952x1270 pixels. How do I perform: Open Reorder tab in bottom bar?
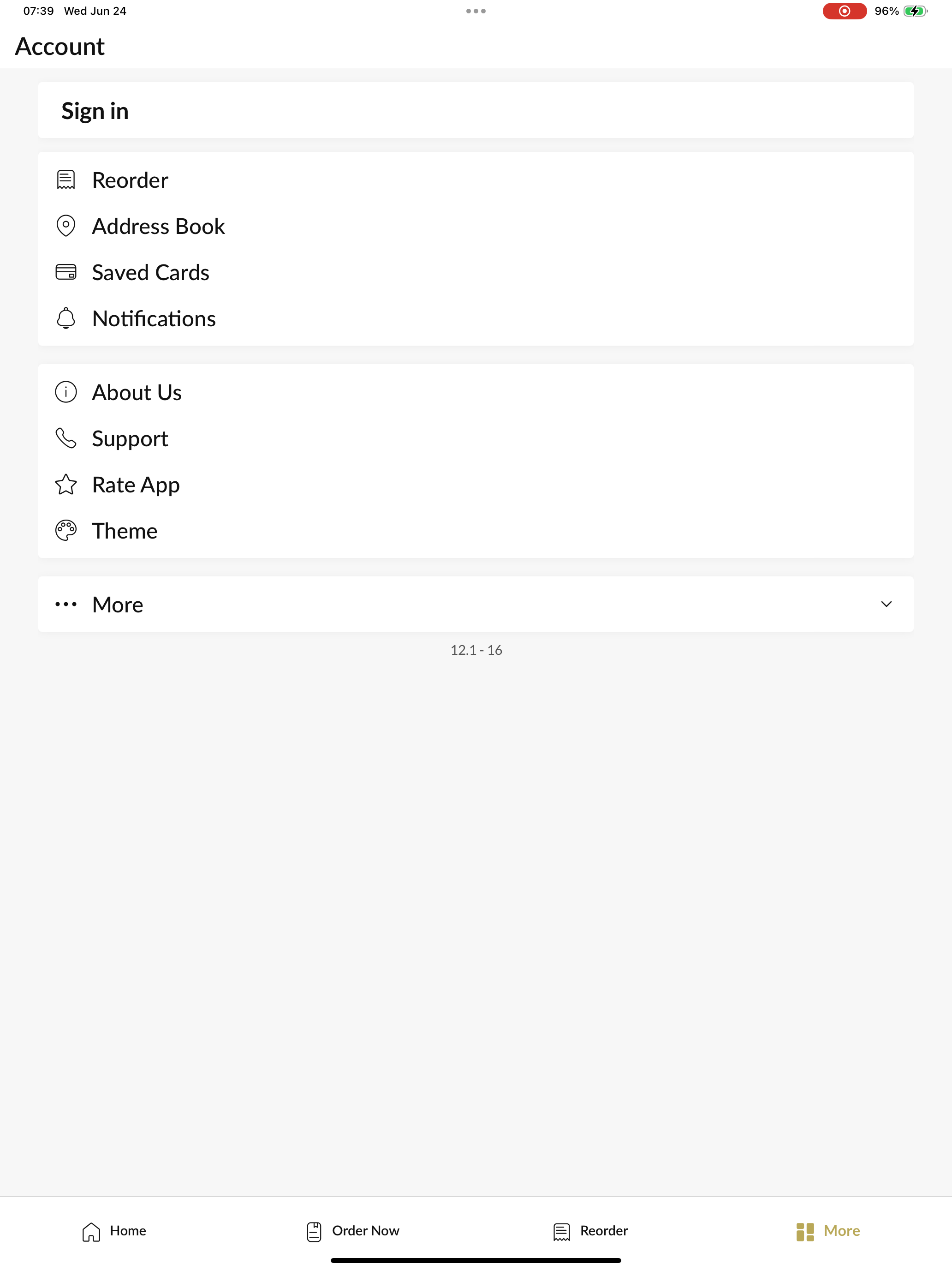point(590,1231)
